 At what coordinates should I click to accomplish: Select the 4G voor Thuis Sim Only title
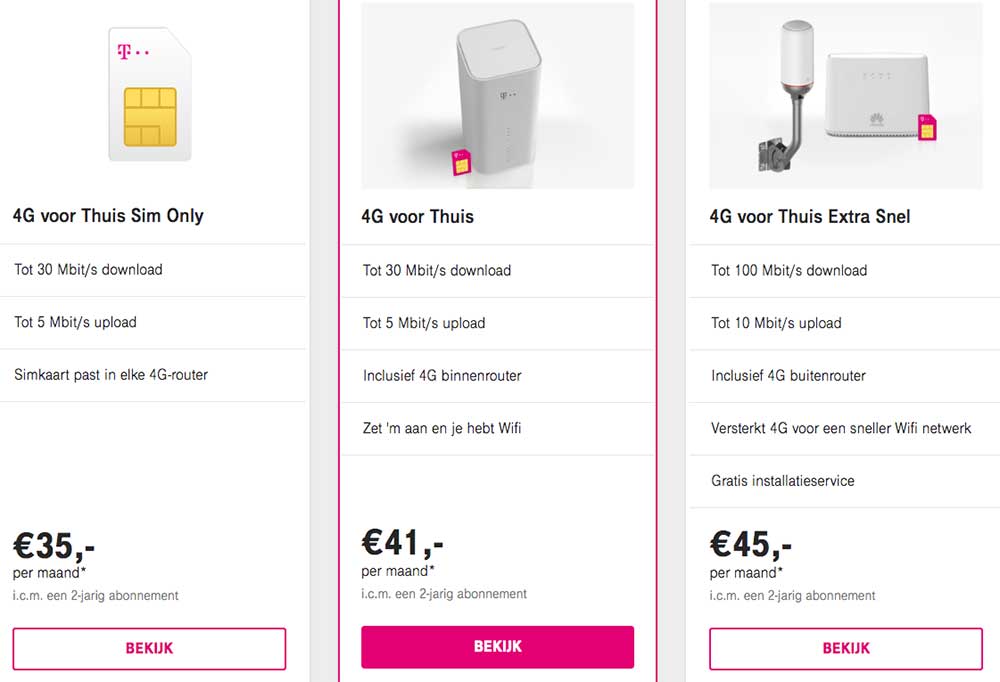pos(108,215)
